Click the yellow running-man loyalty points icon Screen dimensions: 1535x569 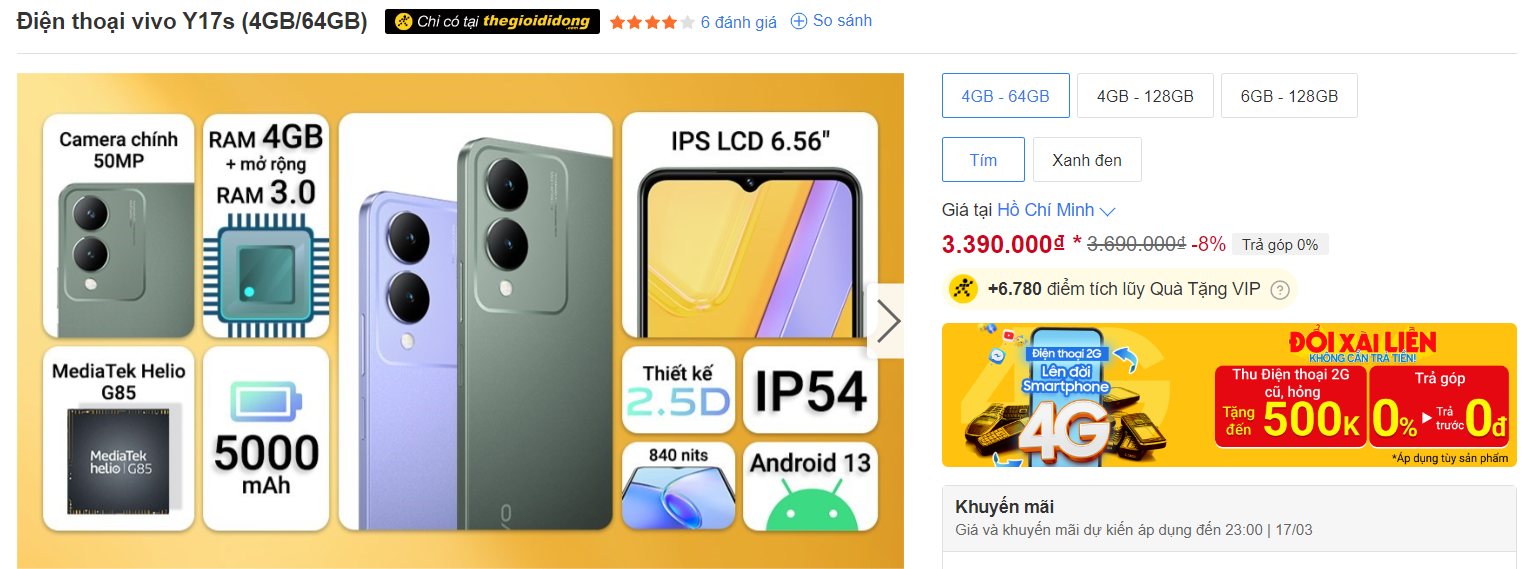point(963,289)
